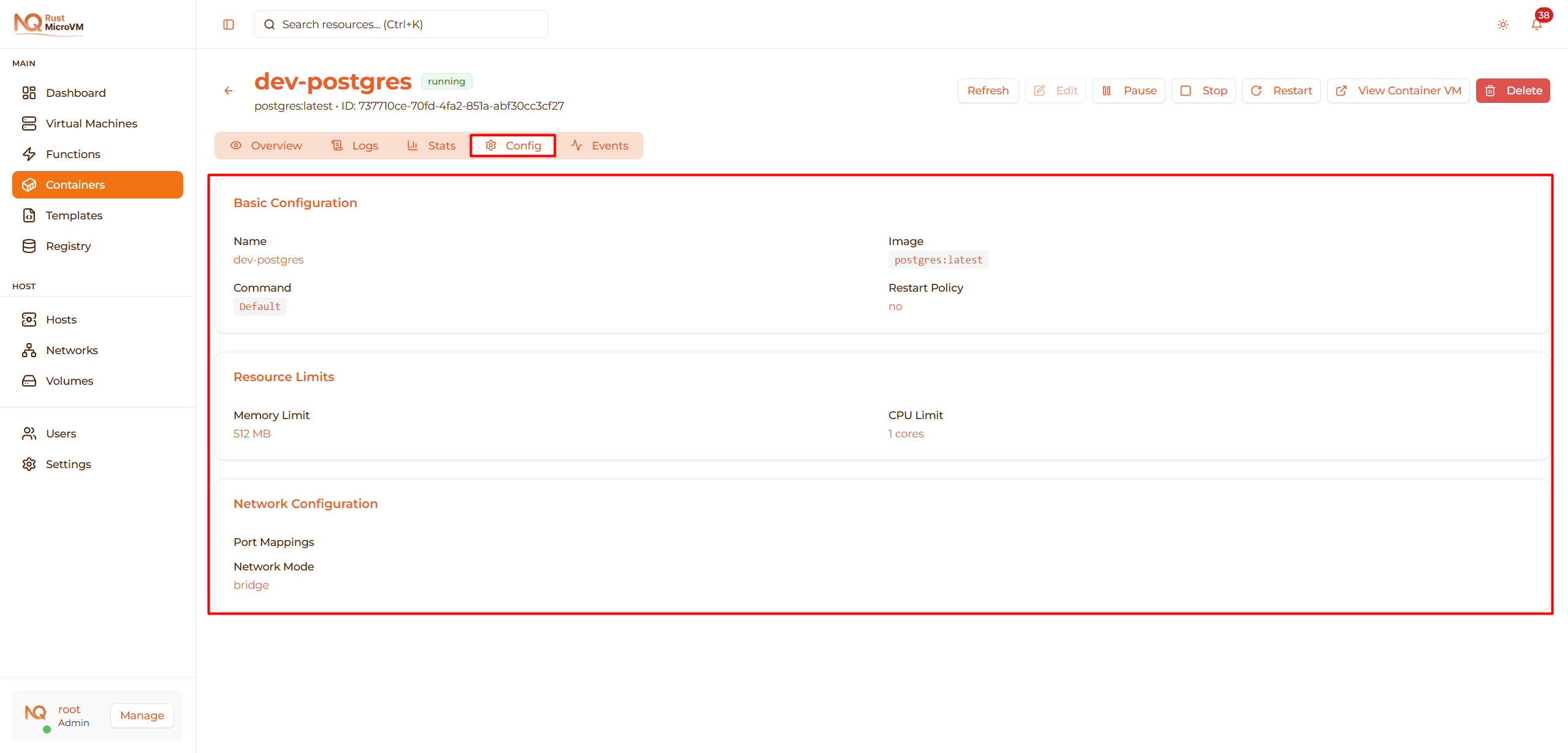The width and height of the screenshot is (1568, 753).
Task: Open Users management
Action: pos(61,433)
